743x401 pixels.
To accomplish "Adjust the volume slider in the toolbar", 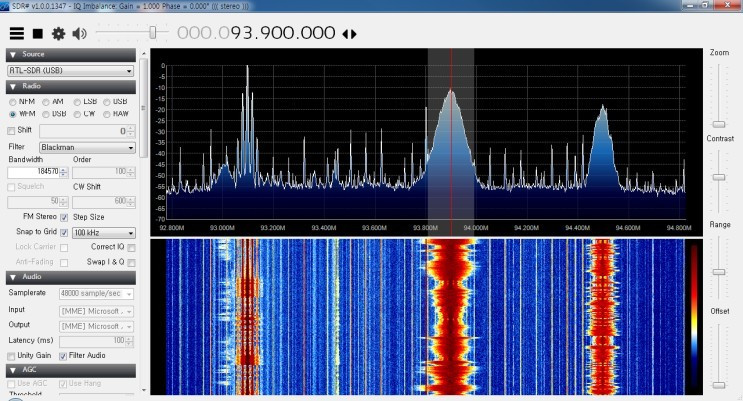I will pyautogui.click(x=153, y=33).
